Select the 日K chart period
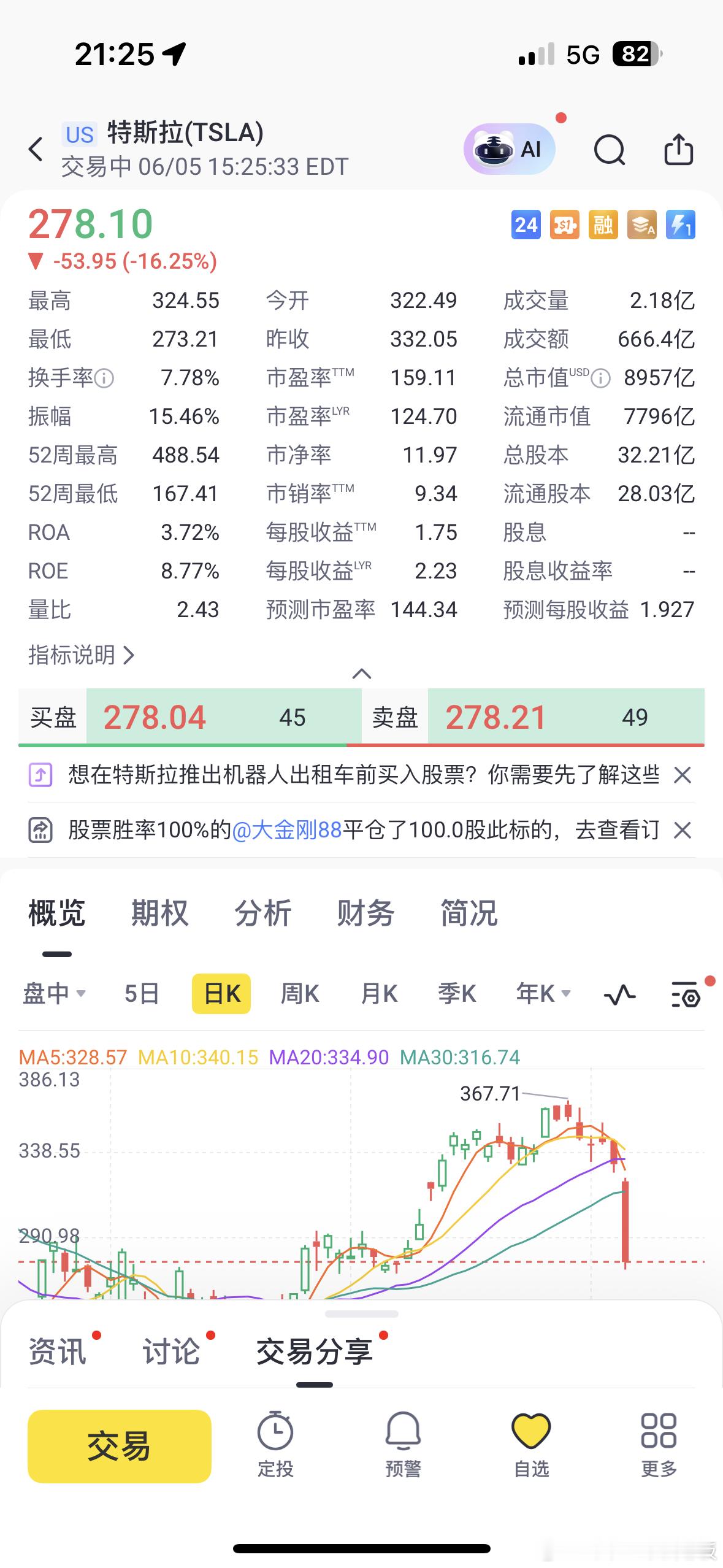 [221, 994]
